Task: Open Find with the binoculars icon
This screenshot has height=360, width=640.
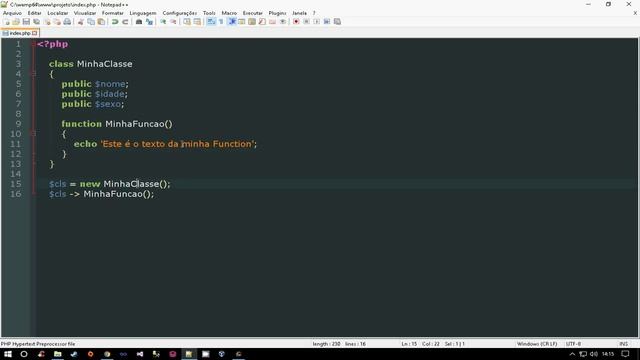Action: point(139,22)
